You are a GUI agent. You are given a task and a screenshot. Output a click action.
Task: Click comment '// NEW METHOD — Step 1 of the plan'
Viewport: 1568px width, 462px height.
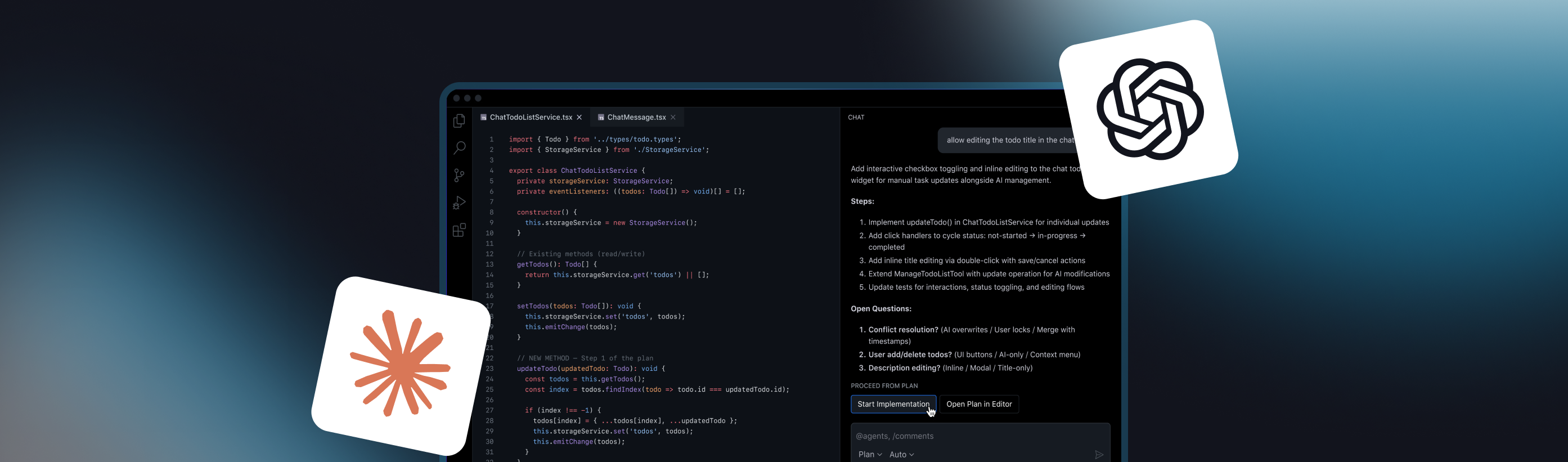(x=585, y=358)
